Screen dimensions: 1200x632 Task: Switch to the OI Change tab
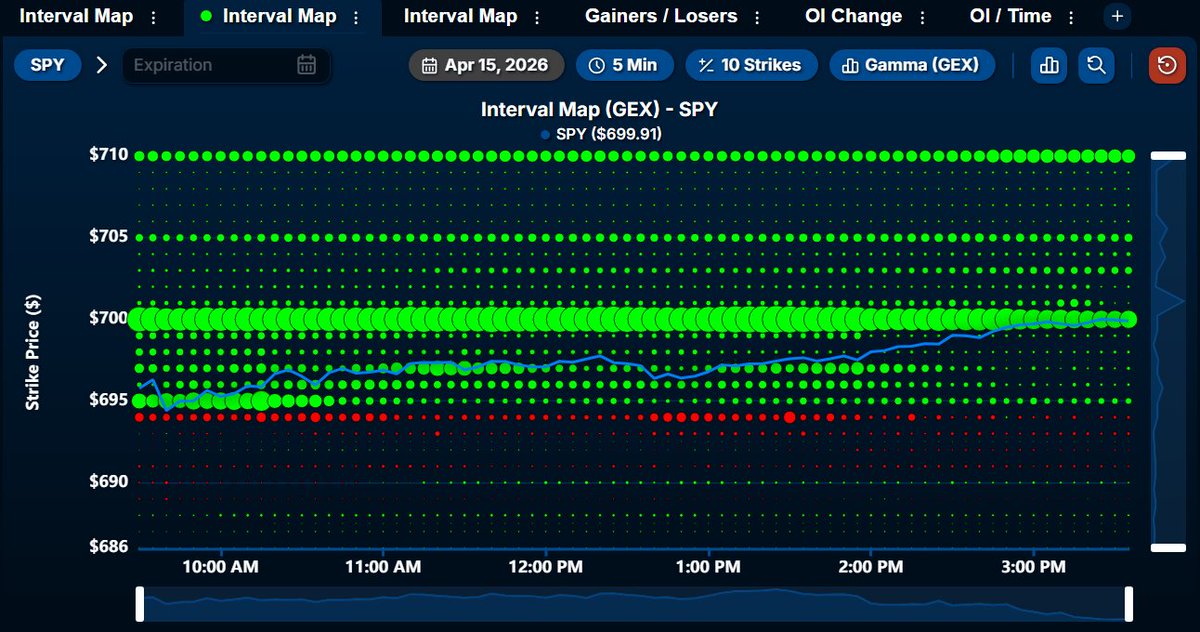click(853, 17)
